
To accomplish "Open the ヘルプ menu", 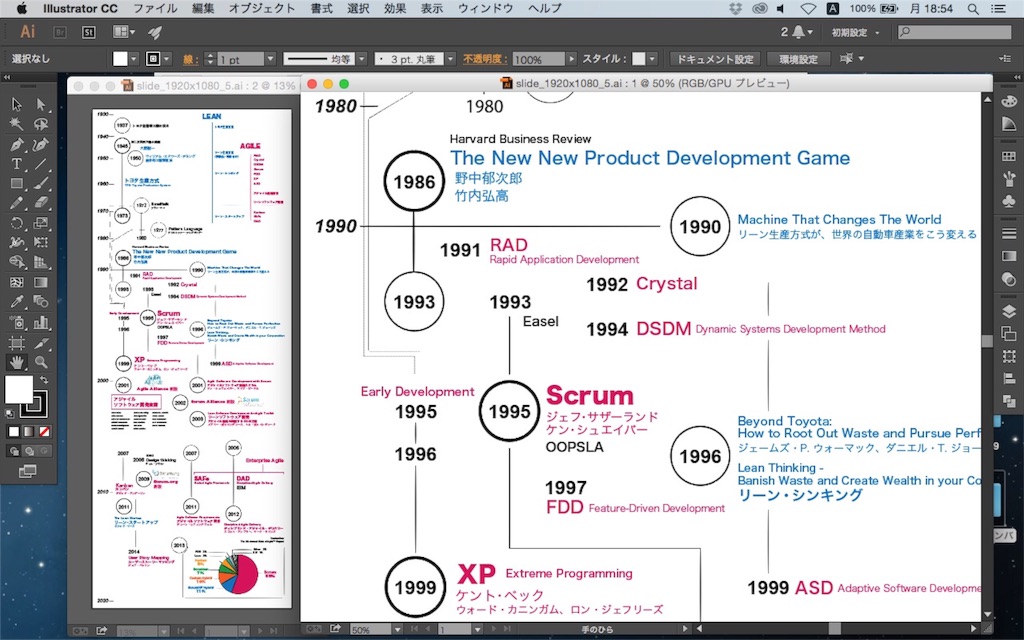I will 544,8.
